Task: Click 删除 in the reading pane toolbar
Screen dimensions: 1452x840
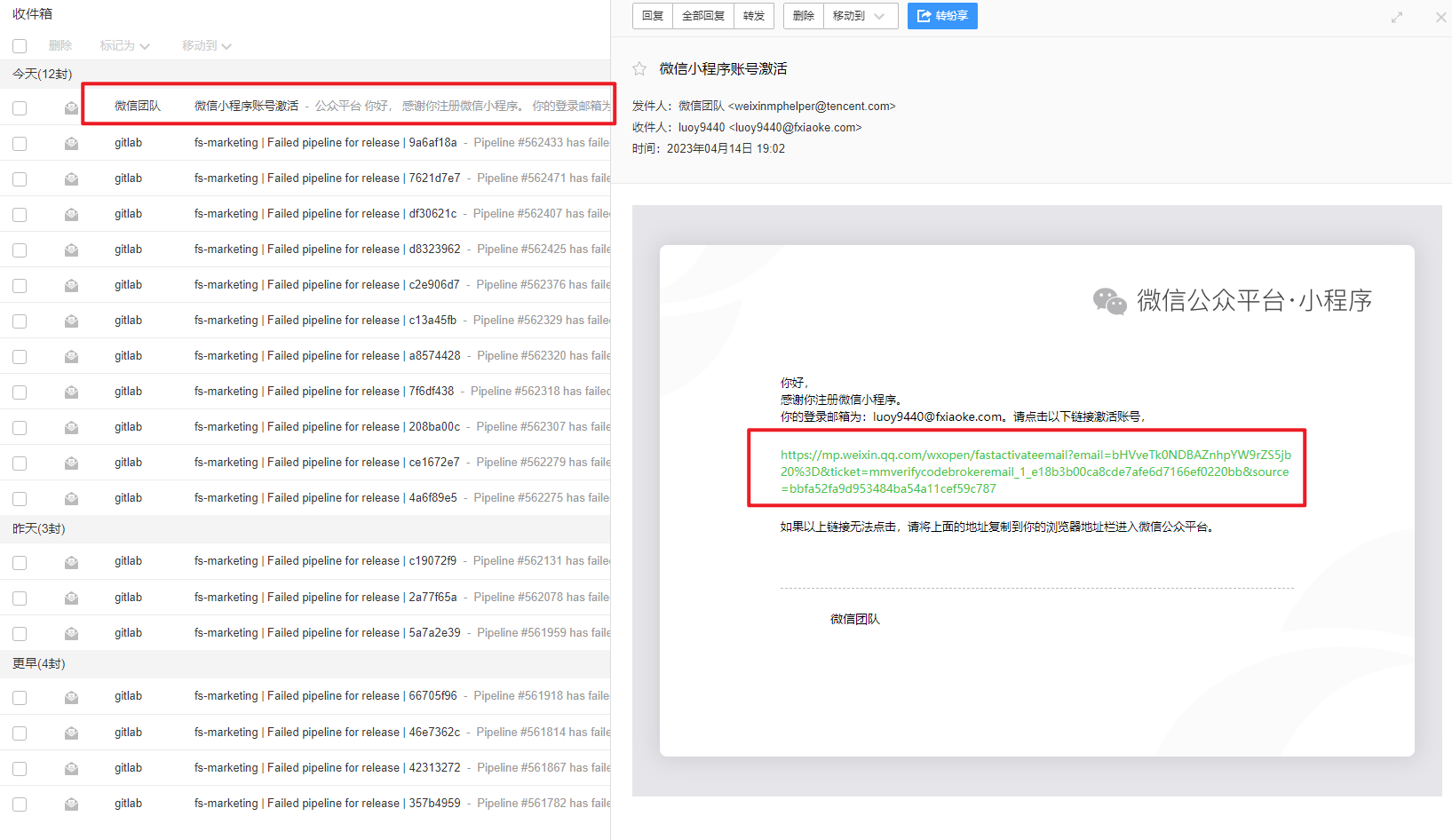Action: pyautogui.click(x=804, y=16)
